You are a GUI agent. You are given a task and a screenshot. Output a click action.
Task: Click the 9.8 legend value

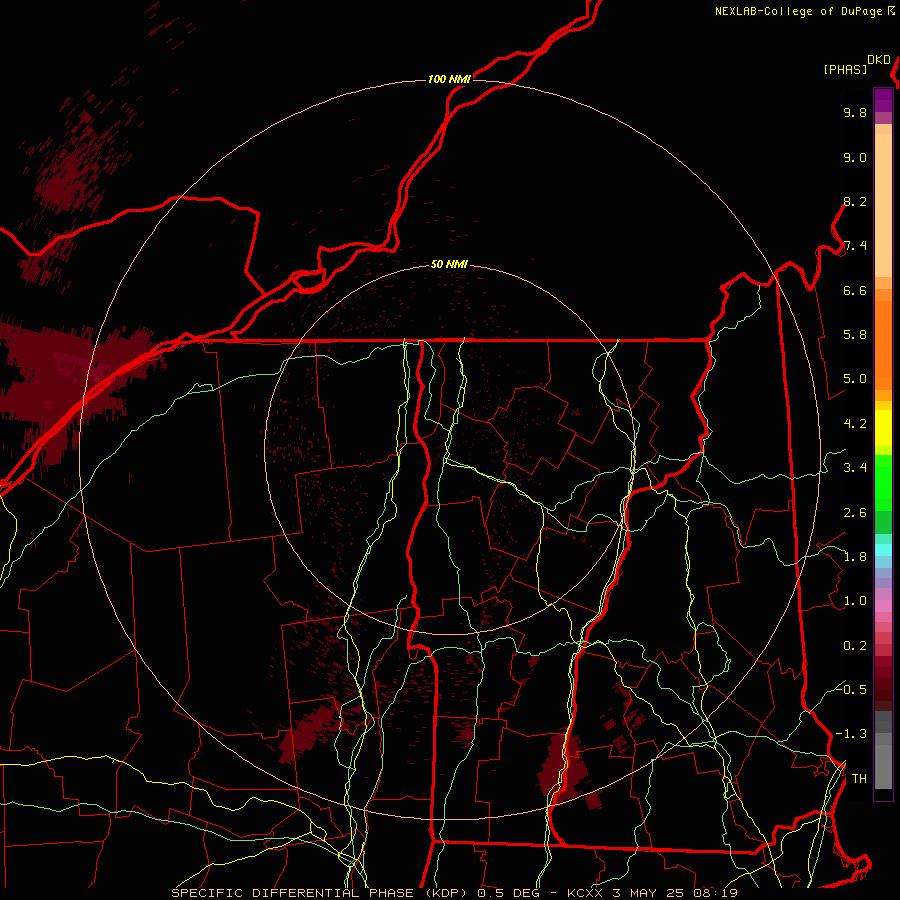pos(855,112)
